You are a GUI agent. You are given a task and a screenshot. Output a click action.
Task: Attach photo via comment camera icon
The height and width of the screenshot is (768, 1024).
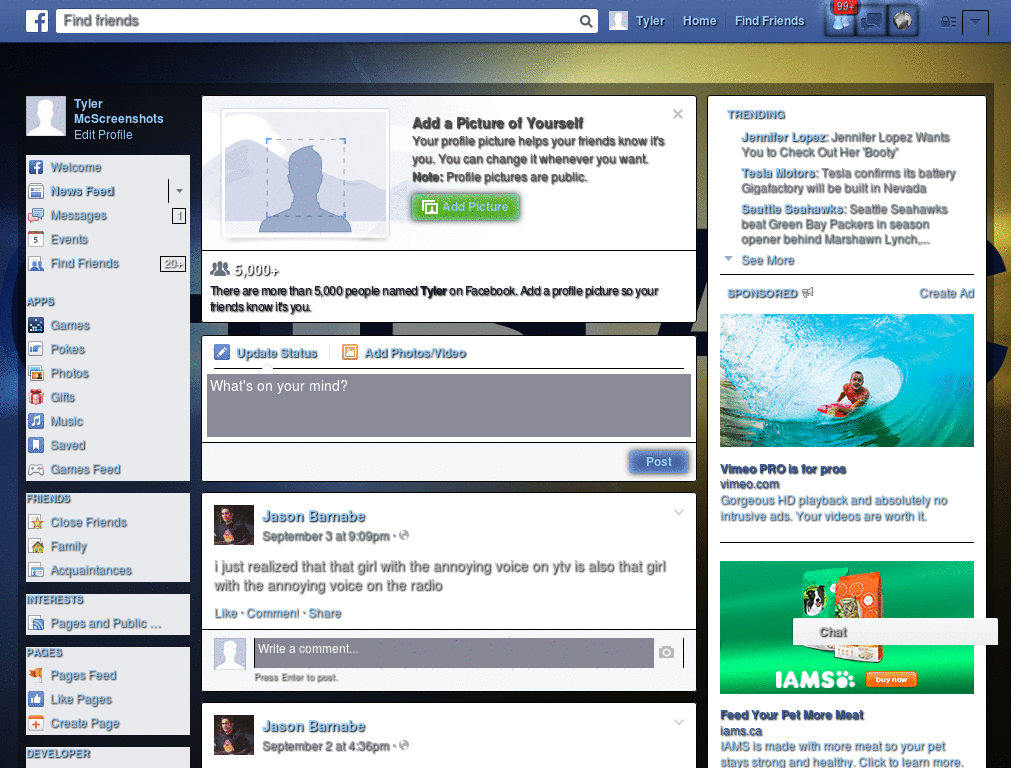coord(666,652)
